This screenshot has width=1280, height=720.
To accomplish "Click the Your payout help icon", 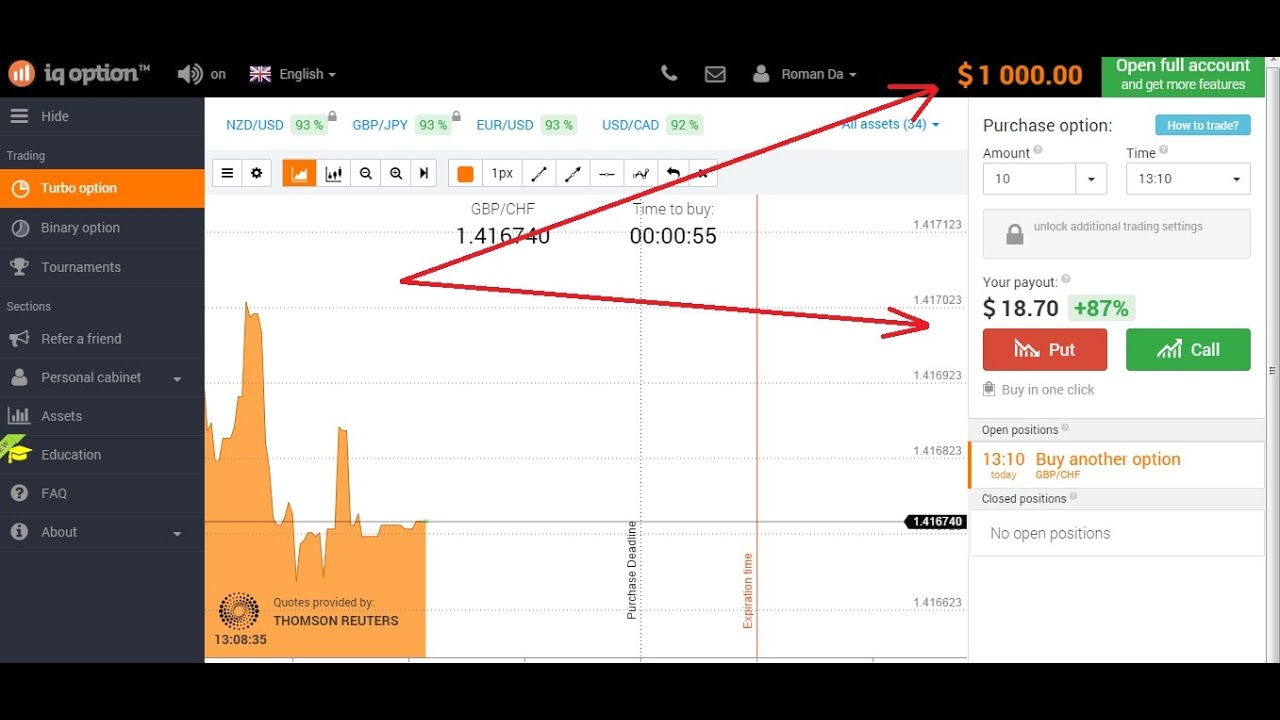I will 1065,280.
